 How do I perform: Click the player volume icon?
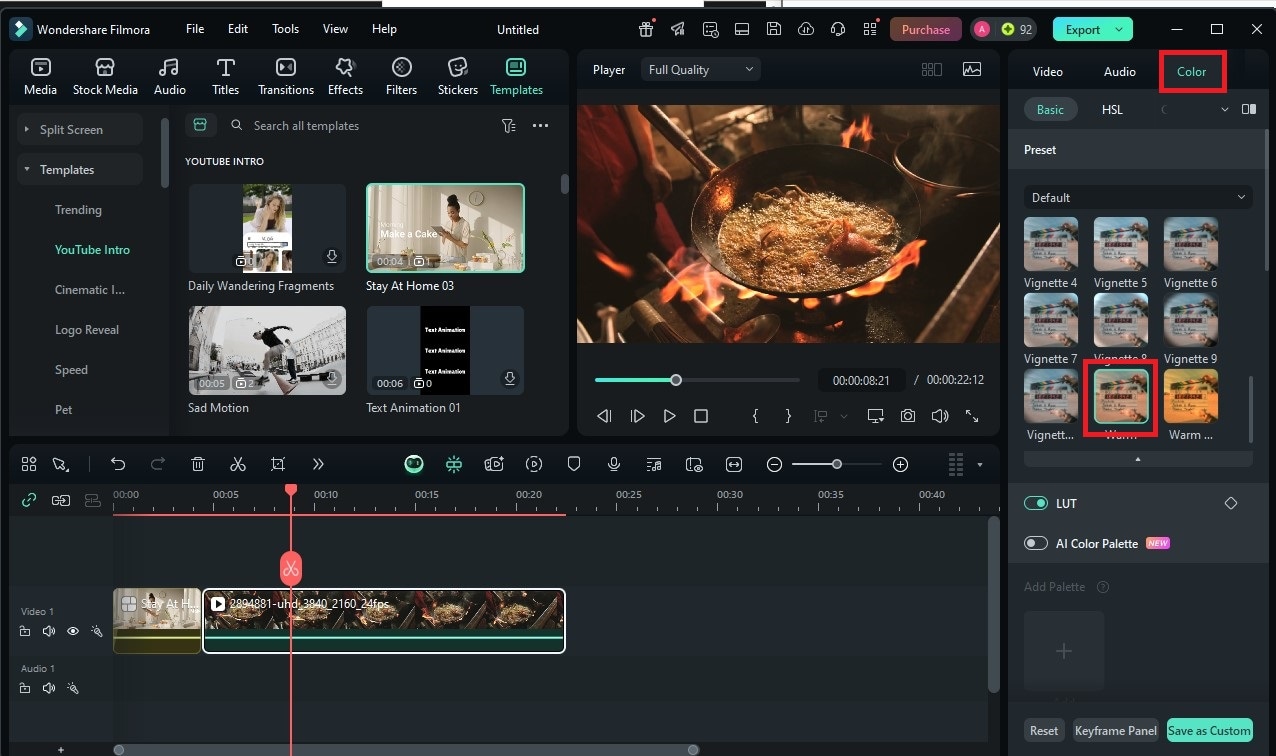tap(939, 416)
